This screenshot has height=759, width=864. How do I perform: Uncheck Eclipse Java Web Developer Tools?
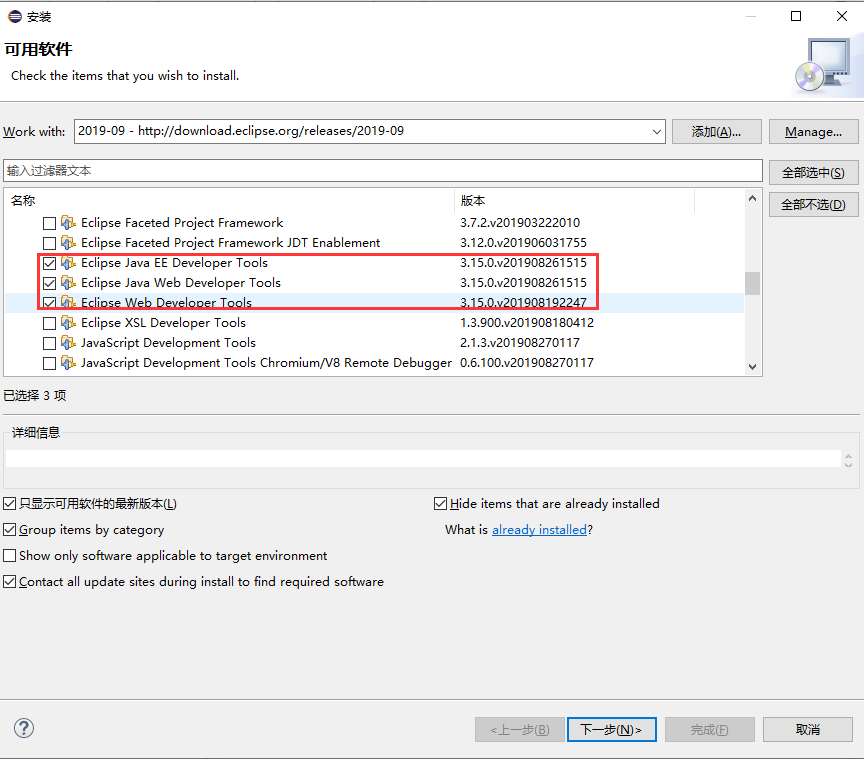point(49,283)
